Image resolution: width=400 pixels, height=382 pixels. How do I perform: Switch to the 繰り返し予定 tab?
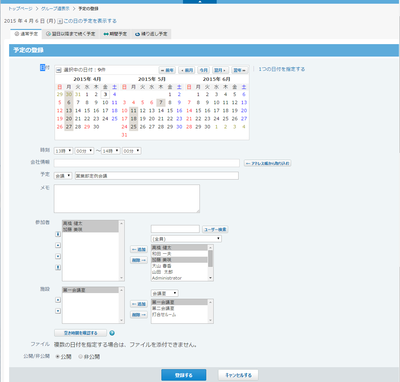(x=151, y=34)
